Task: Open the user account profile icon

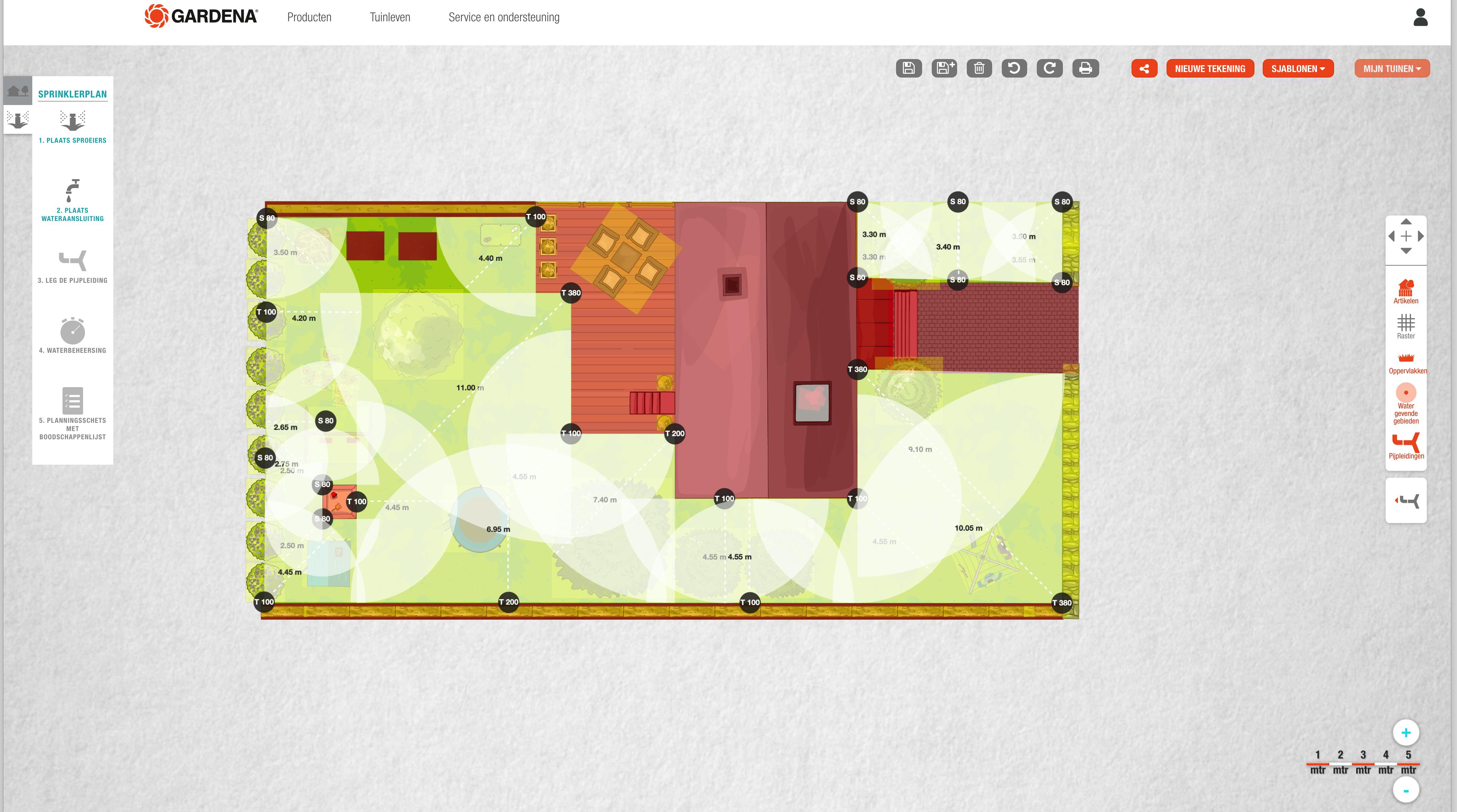Action: [1420, 17]
